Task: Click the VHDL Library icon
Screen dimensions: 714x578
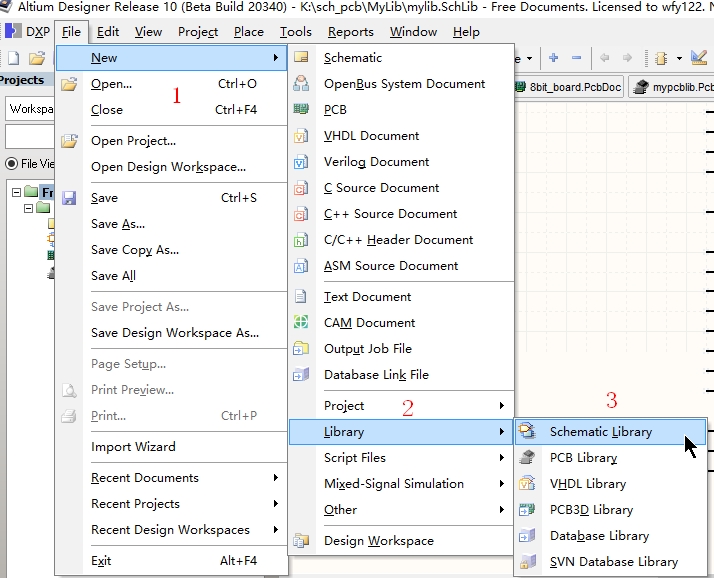Action: click(527, 483)
